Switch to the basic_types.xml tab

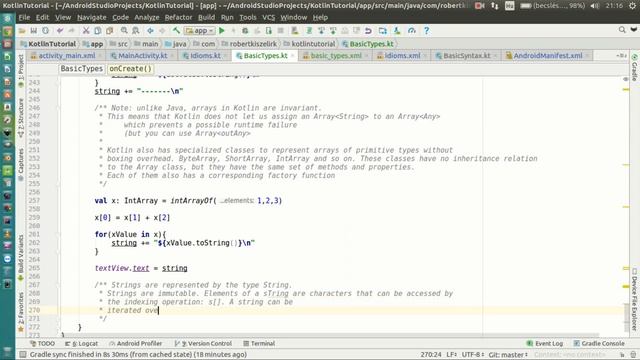point(336,56)
